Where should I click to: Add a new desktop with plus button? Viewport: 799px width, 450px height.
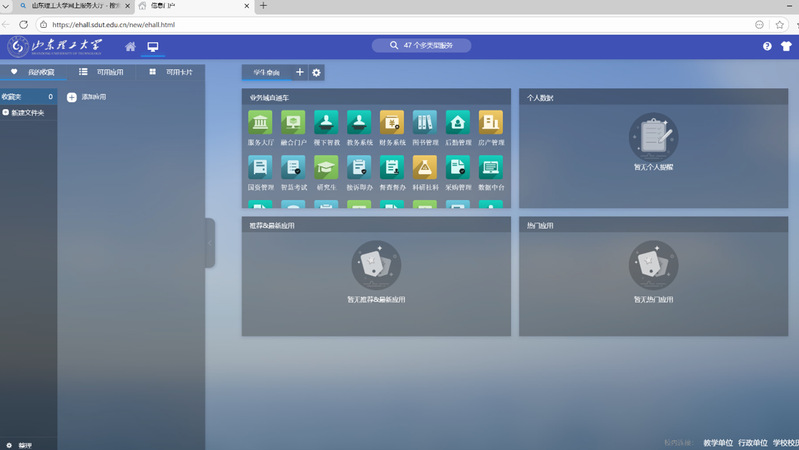point(300,72)
